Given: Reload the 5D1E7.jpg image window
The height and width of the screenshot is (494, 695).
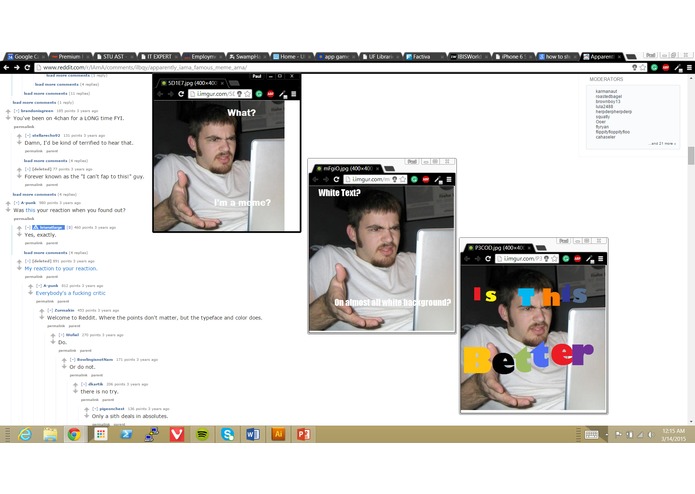Looking at the screenshot, I should tap(181, 94).
